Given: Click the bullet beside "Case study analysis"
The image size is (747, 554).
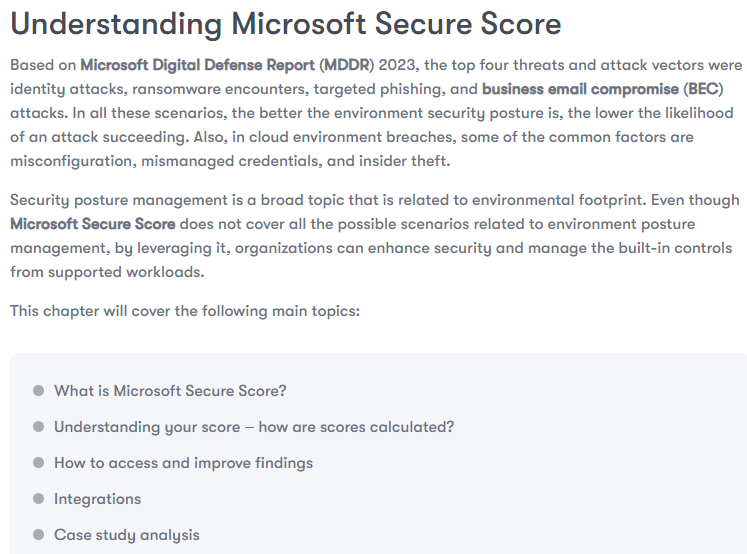Looking at the screenshot, I should pyautogui.click(x=38, y=535).
